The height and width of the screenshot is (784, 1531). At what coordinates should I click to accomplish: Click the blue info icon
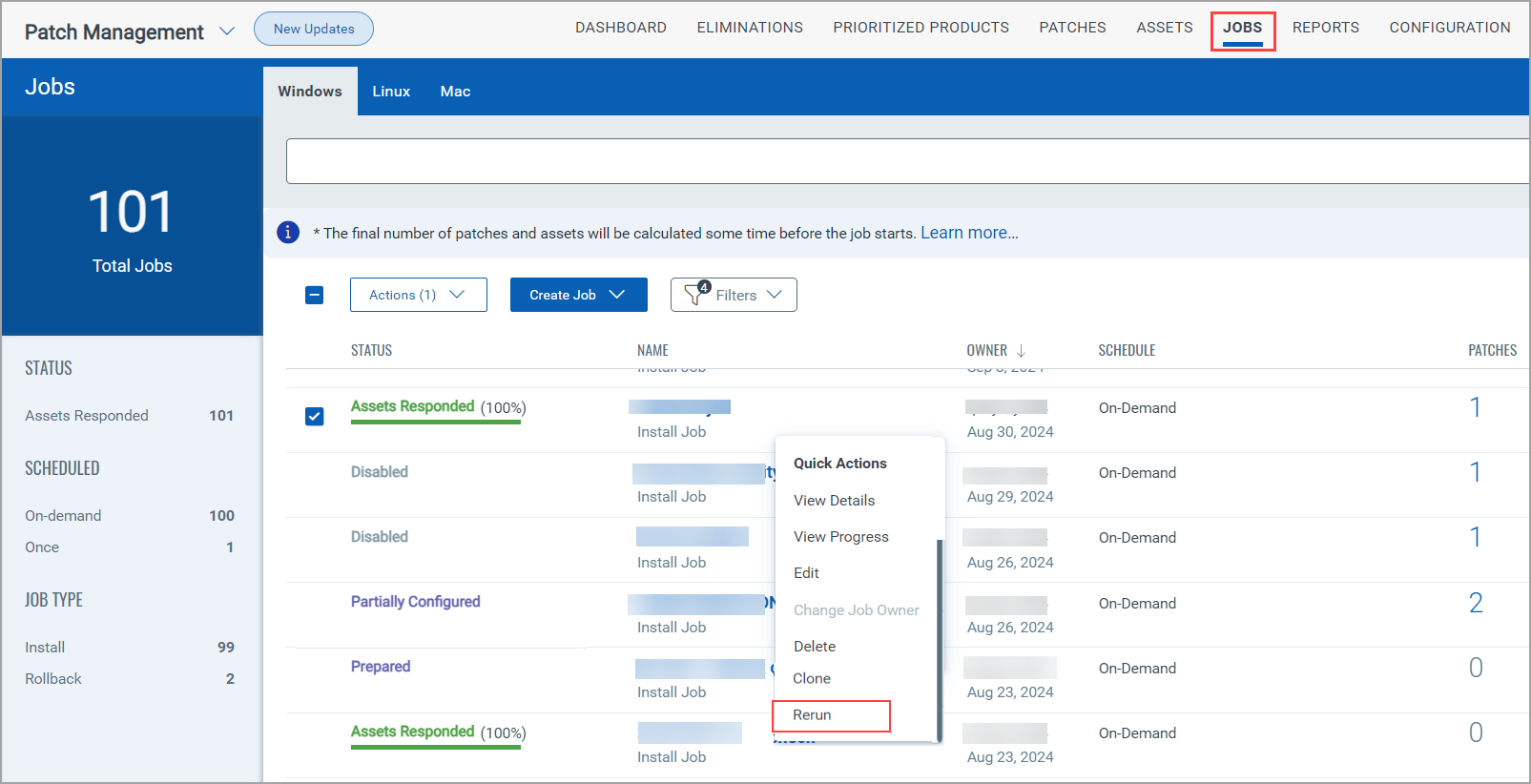288,232
